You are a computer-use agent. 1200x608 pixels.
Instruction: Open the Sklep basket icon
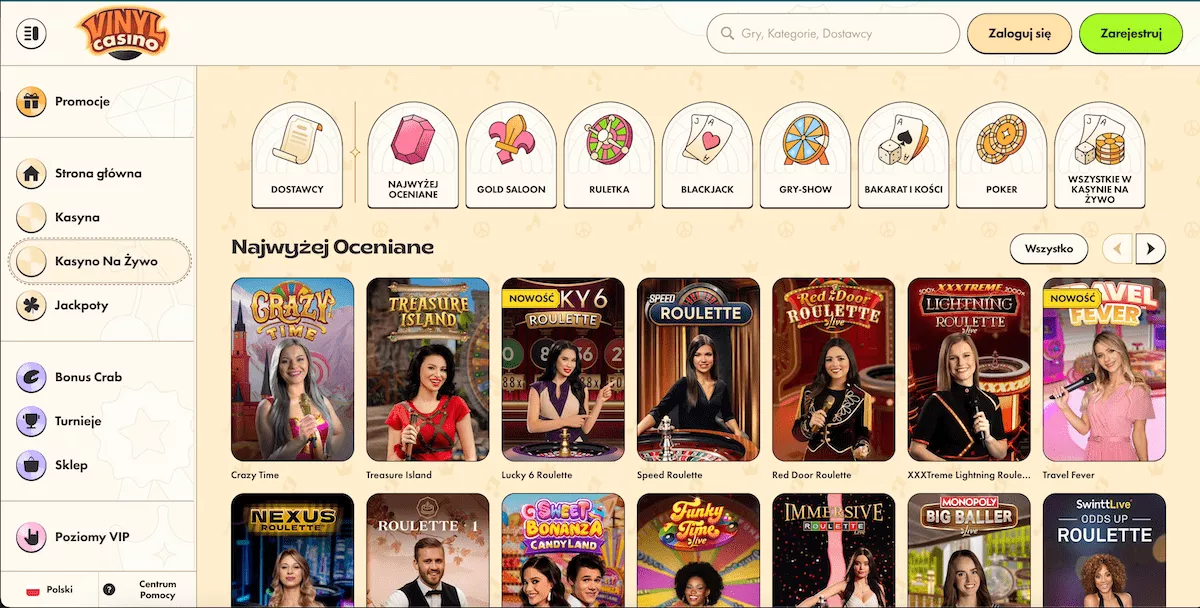coord(32,465)
